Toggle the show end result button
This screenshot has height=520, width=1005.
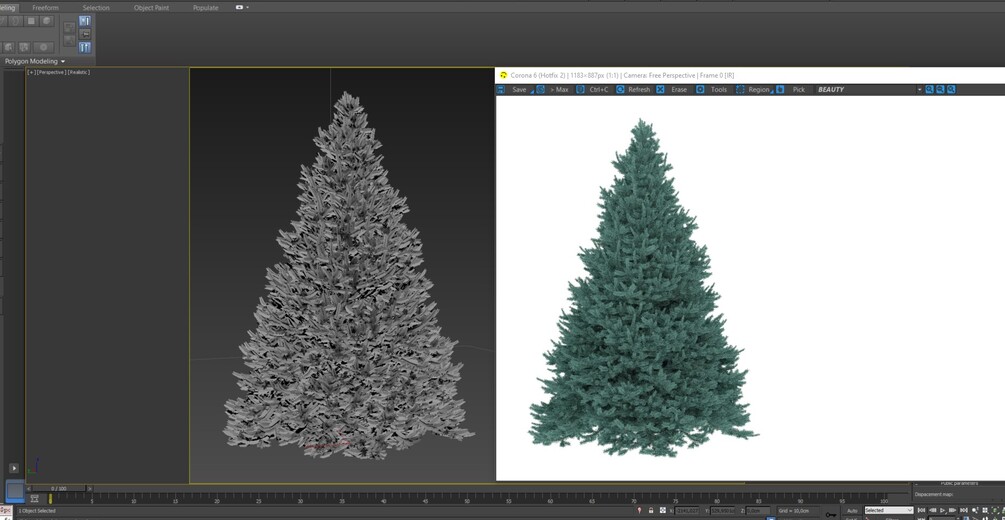pos(85,34)
